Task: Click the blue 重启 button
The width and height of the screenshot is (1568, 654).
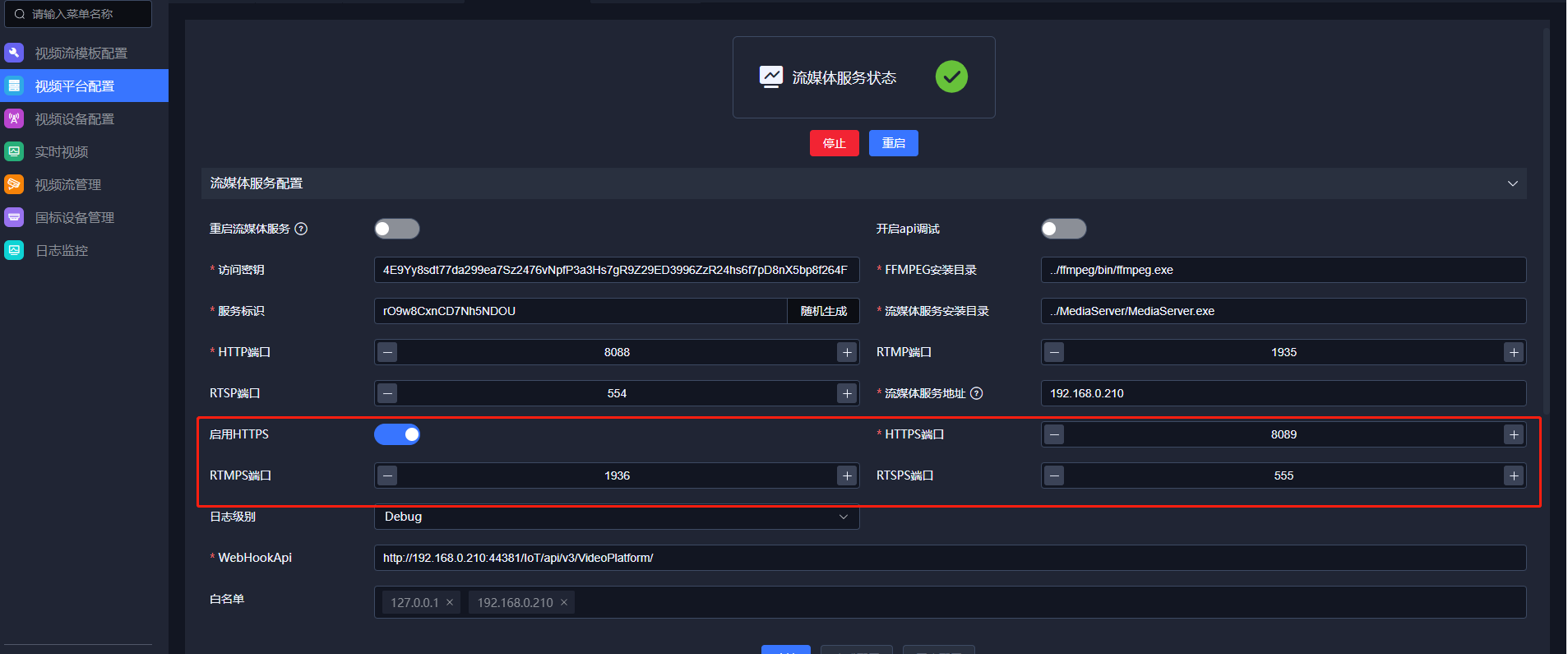Action: coord(894,143)
